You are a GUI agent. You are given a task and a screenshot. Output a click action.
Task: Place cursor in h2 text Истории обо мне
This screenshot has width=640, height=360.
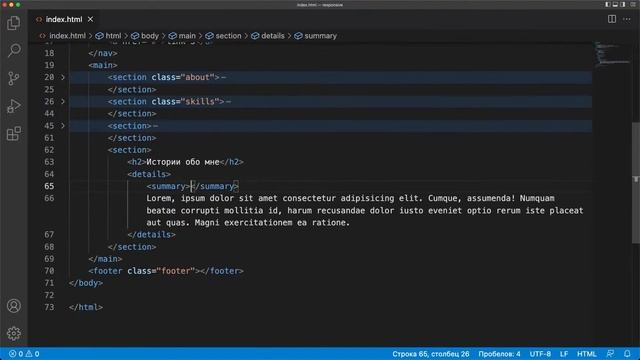[182, 162]
